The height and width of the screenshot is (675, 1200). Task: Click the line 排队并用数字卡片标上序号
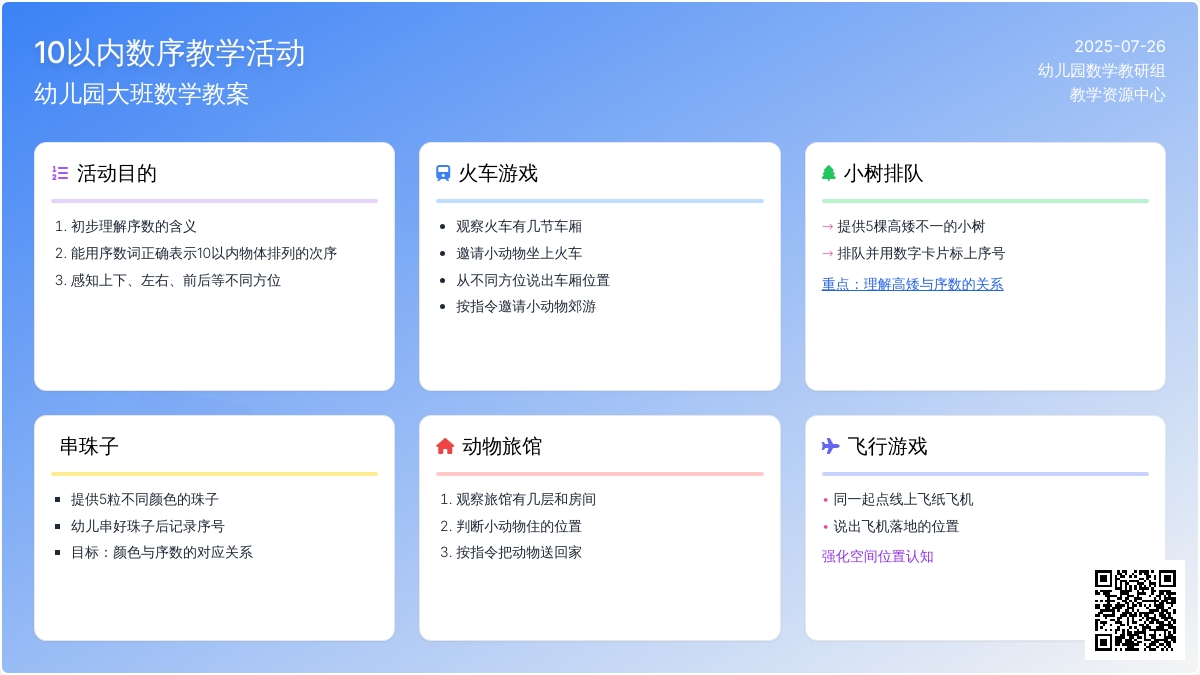[921, 253]
